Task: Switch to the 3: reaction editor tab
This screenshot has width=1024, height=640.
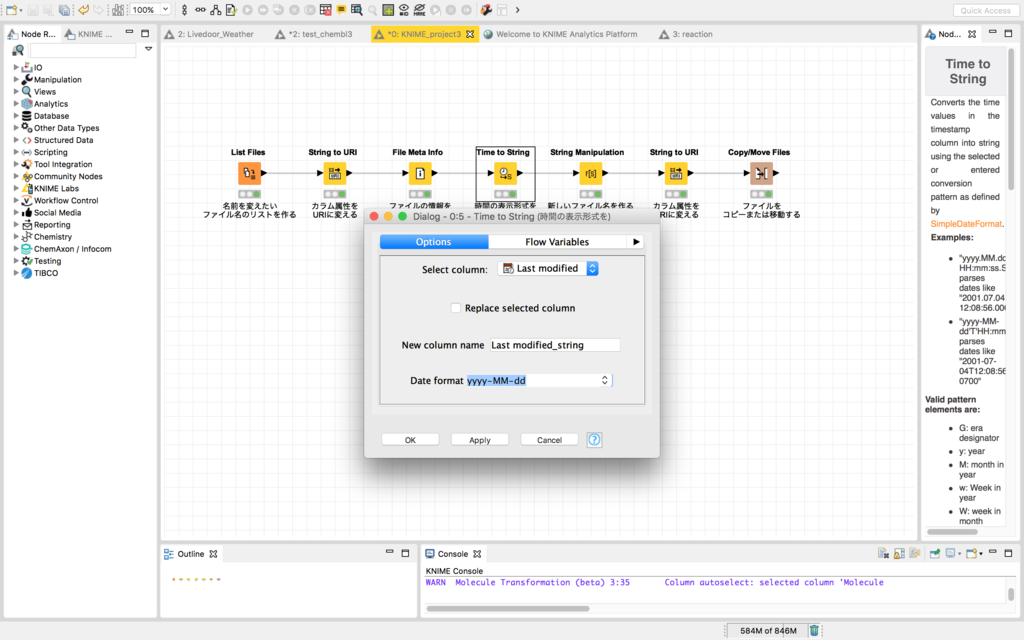Action: point(686,34)
